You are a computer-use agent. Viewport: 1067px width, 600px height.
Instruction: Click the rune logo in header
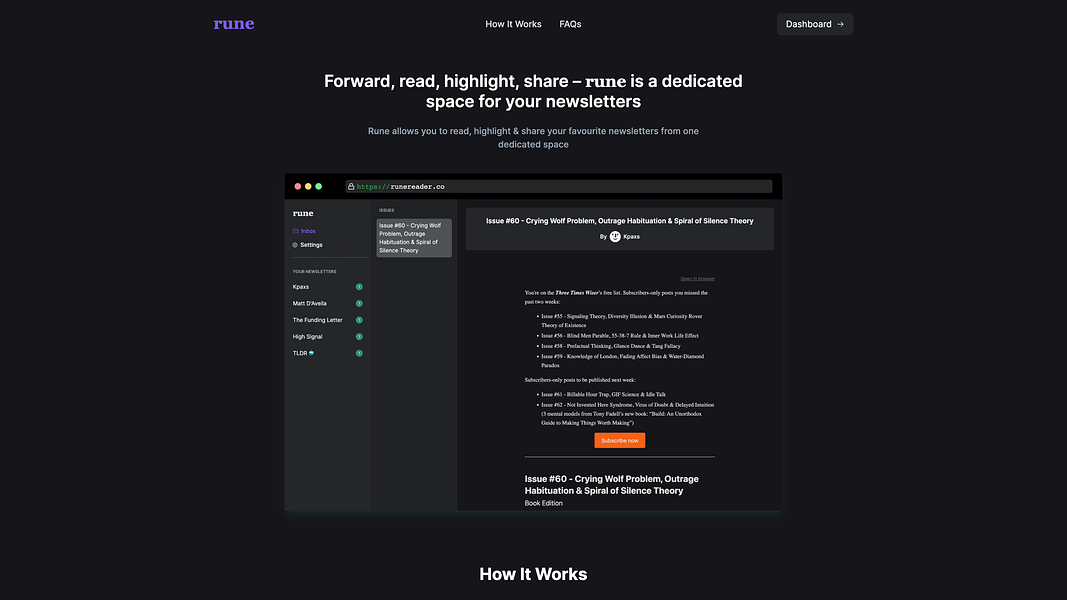coord(234,24)
